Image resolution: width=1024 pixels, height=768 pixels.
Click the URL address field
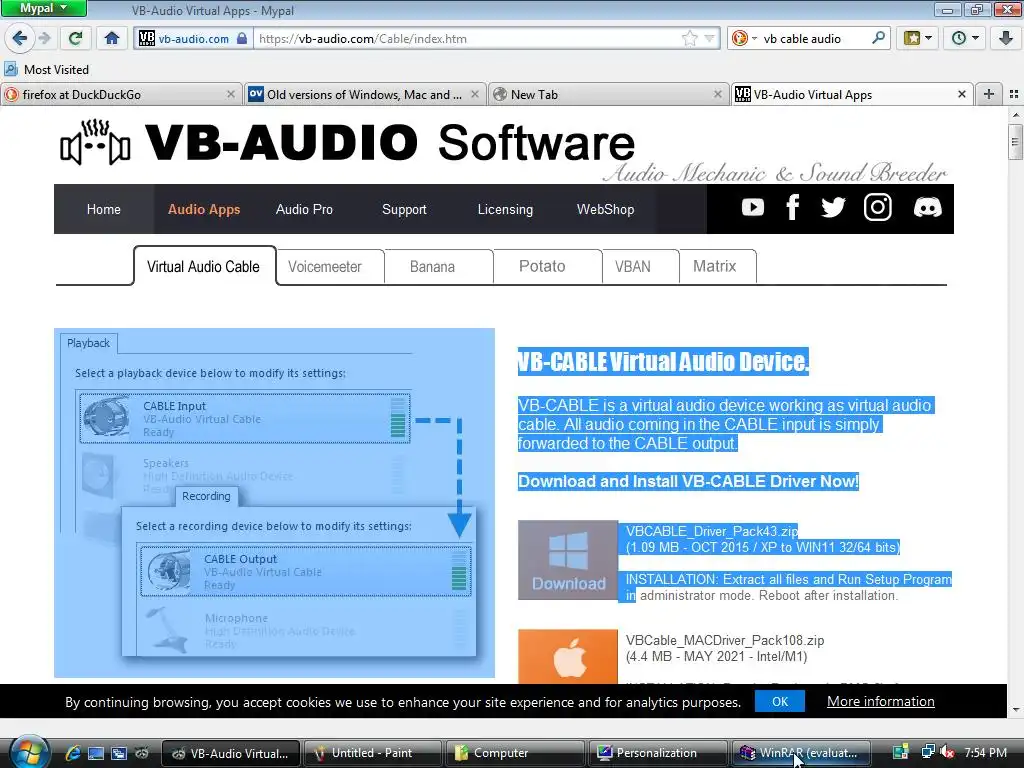click(467, 39)
